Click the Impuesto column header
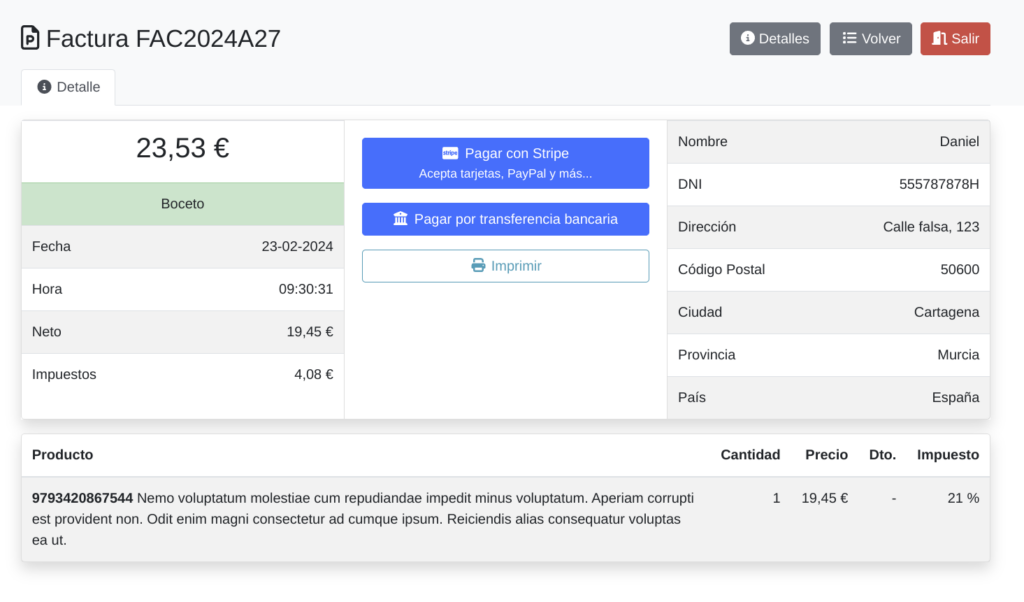1024x602 pixels. pyautogui.click(x=947, y=455)
